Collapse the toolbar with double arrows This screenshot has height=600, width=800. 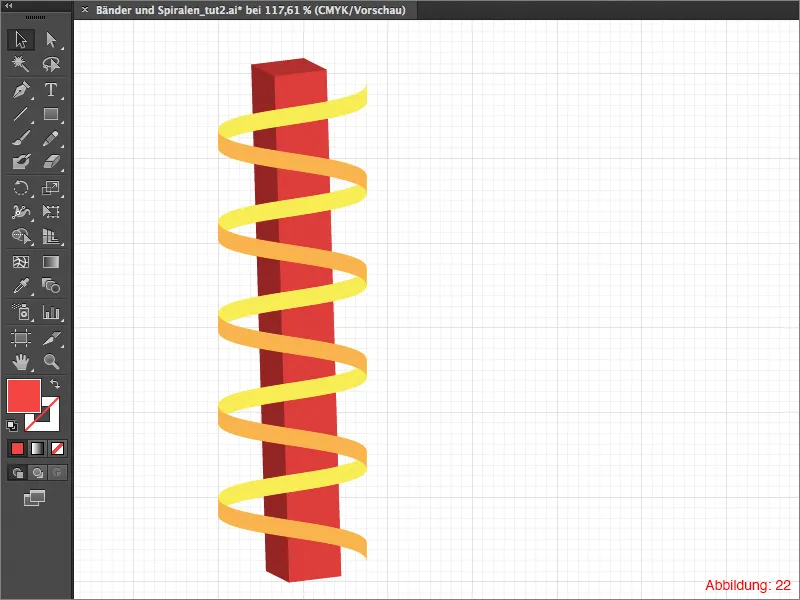click(x=8, y=7)
